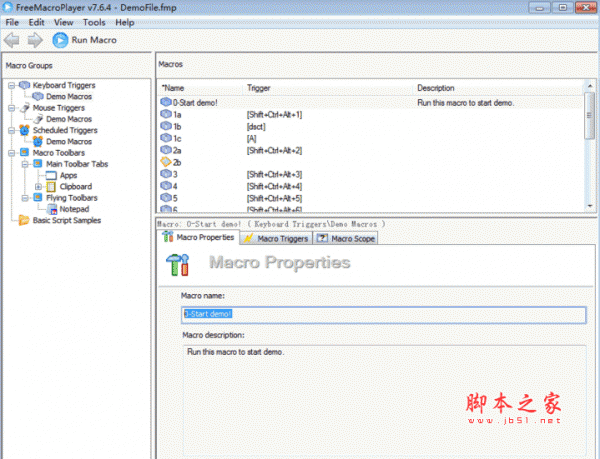Click the icon of macro 1b

(166, 126)
